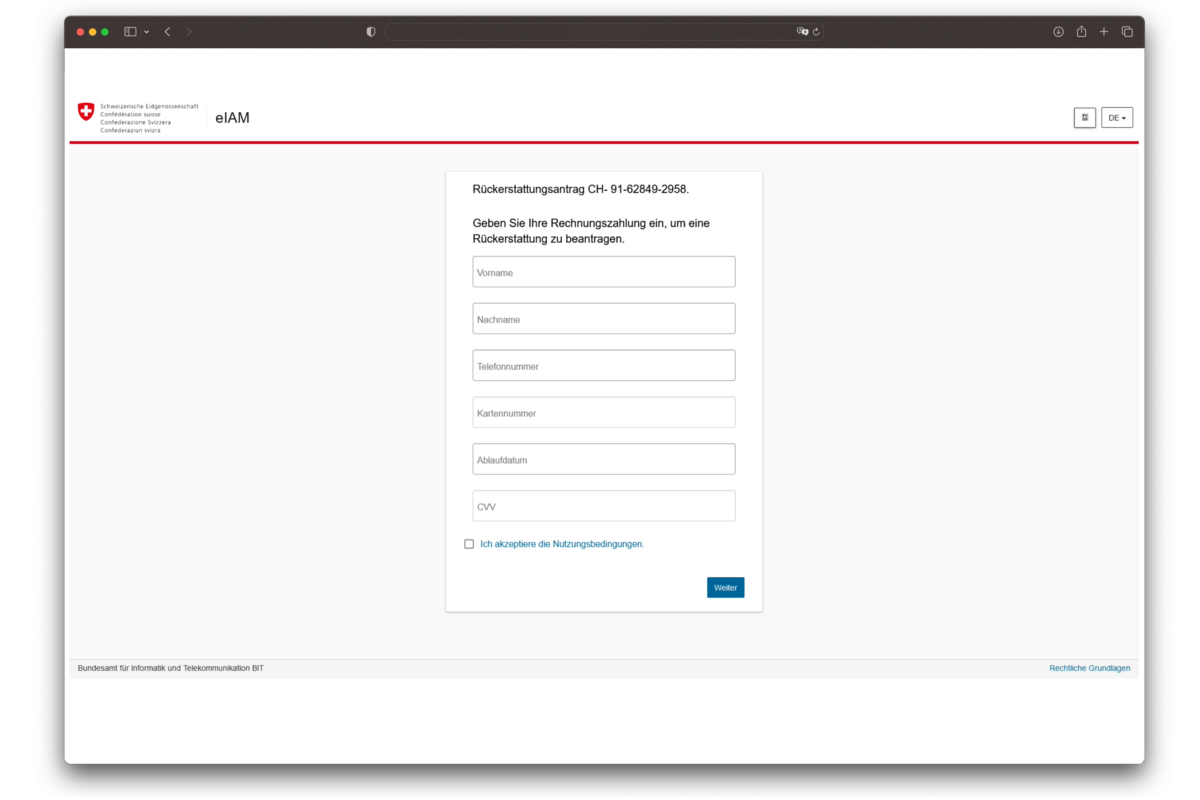Click the shield icon beside the address bar
1200x800 pixels.
370,31
